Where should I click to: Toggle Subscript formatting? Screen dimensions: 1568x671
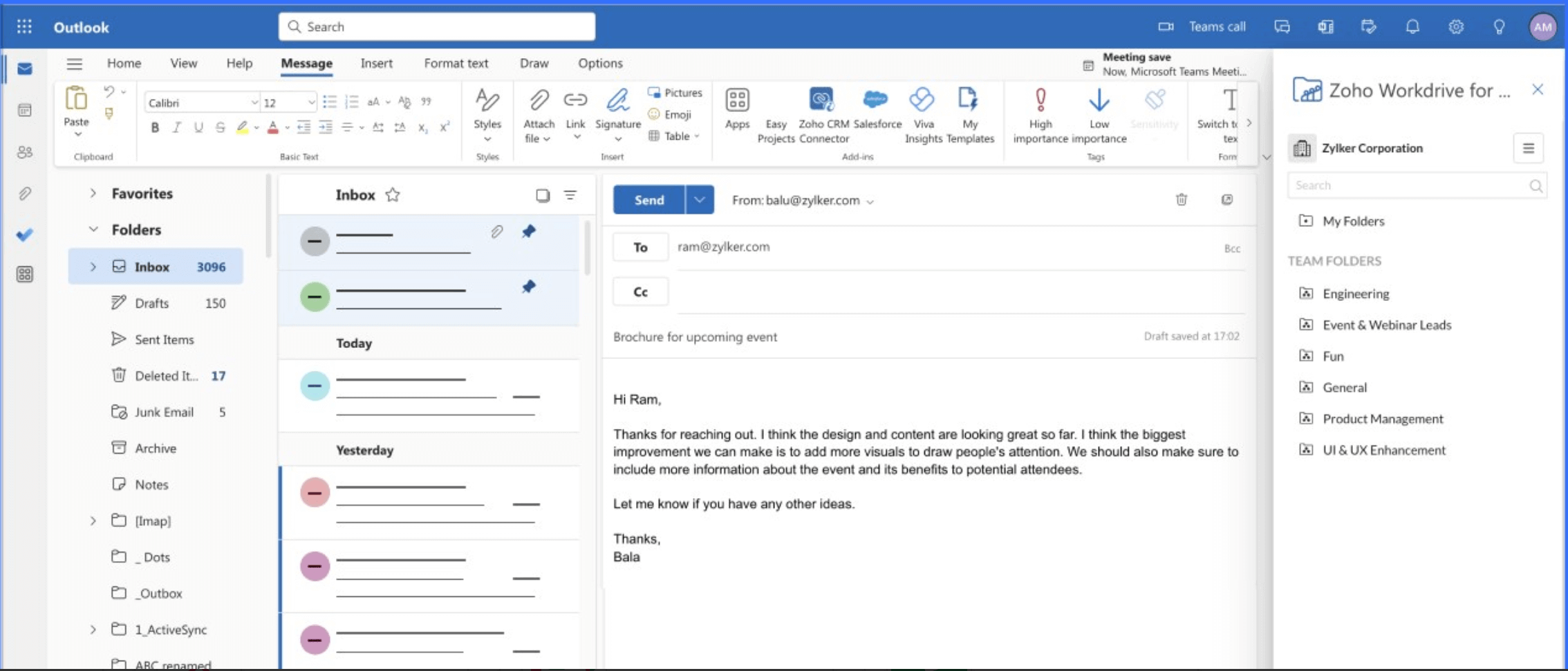pos(422,127)
